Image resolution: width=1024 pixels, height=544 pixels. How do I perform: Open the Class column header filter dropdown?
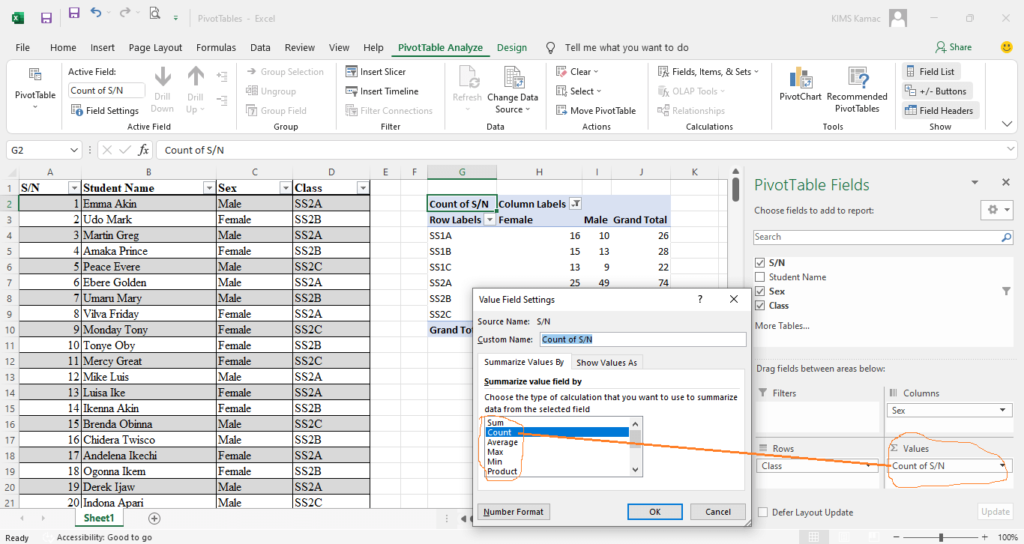click(x=362, y=188)
